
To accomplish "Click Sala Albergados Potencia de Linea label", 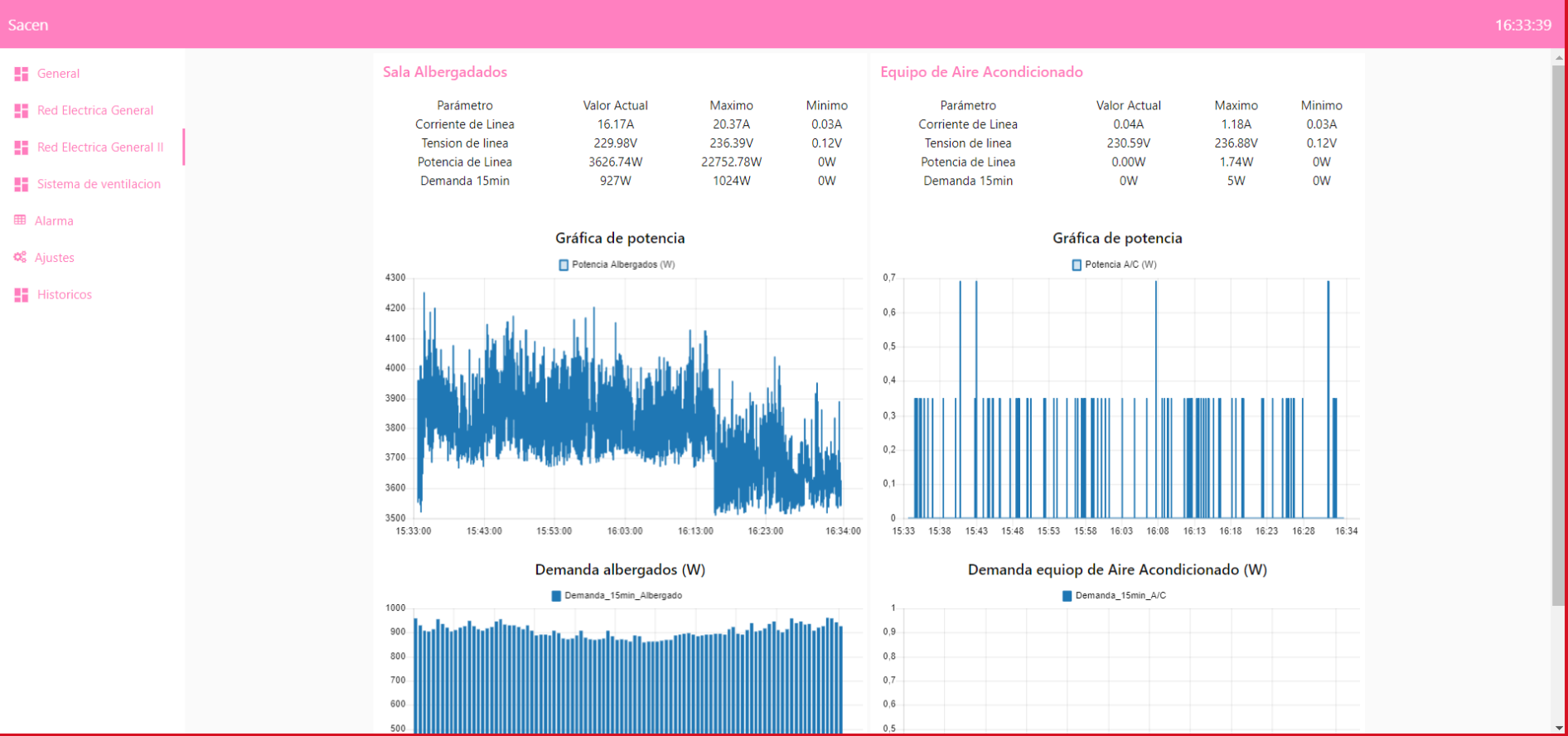I will point(464,162).
